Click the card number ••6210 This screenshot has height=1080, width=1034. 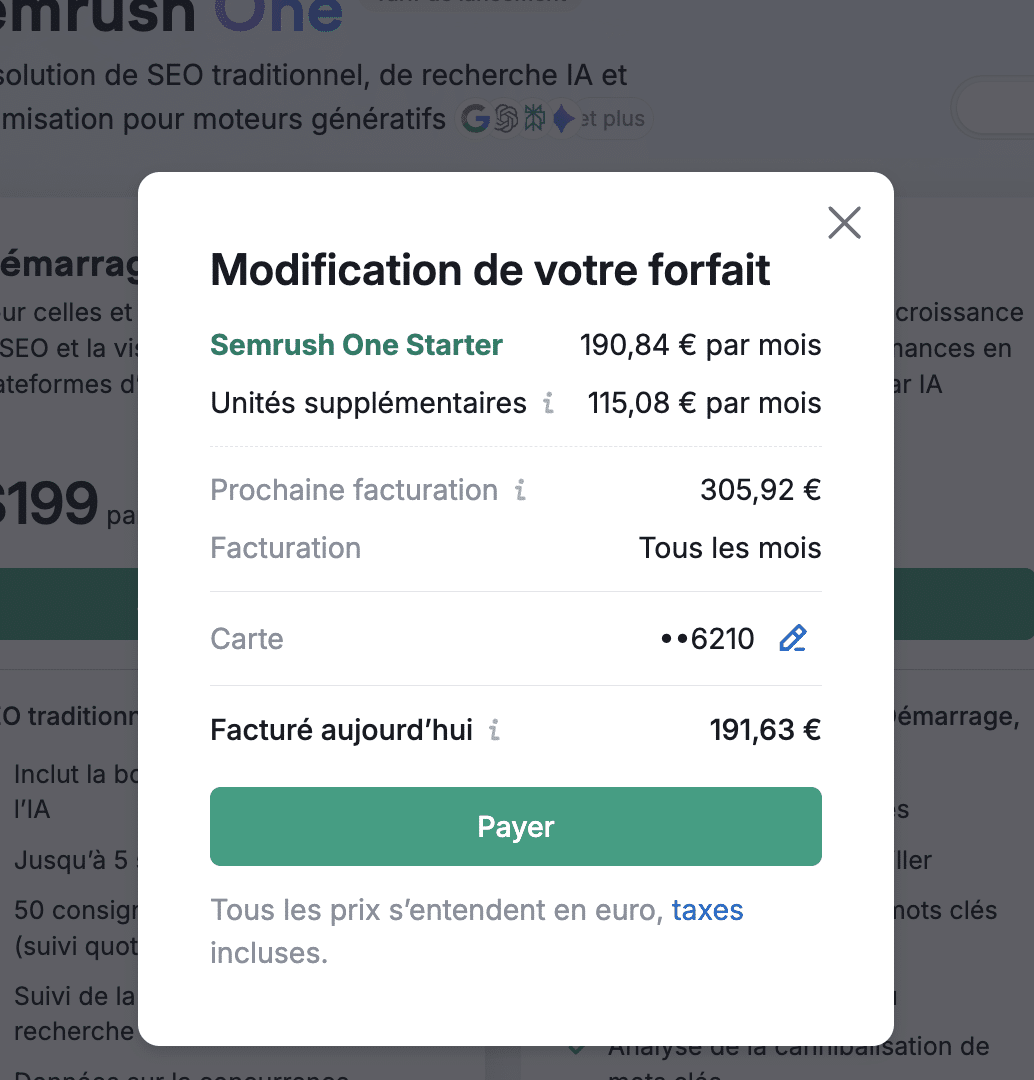click(x=707, y=638)
